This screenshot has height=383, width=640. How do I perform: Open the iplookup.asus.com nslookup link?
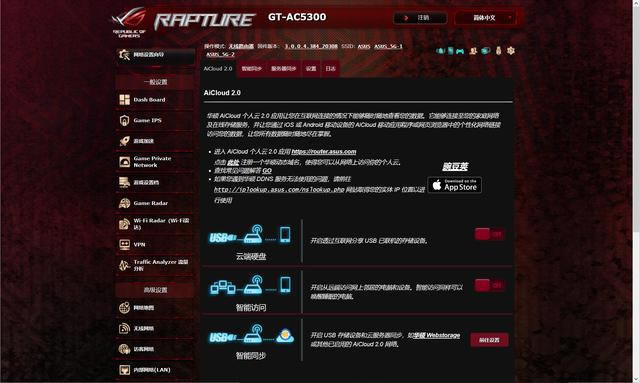point(279,190)
